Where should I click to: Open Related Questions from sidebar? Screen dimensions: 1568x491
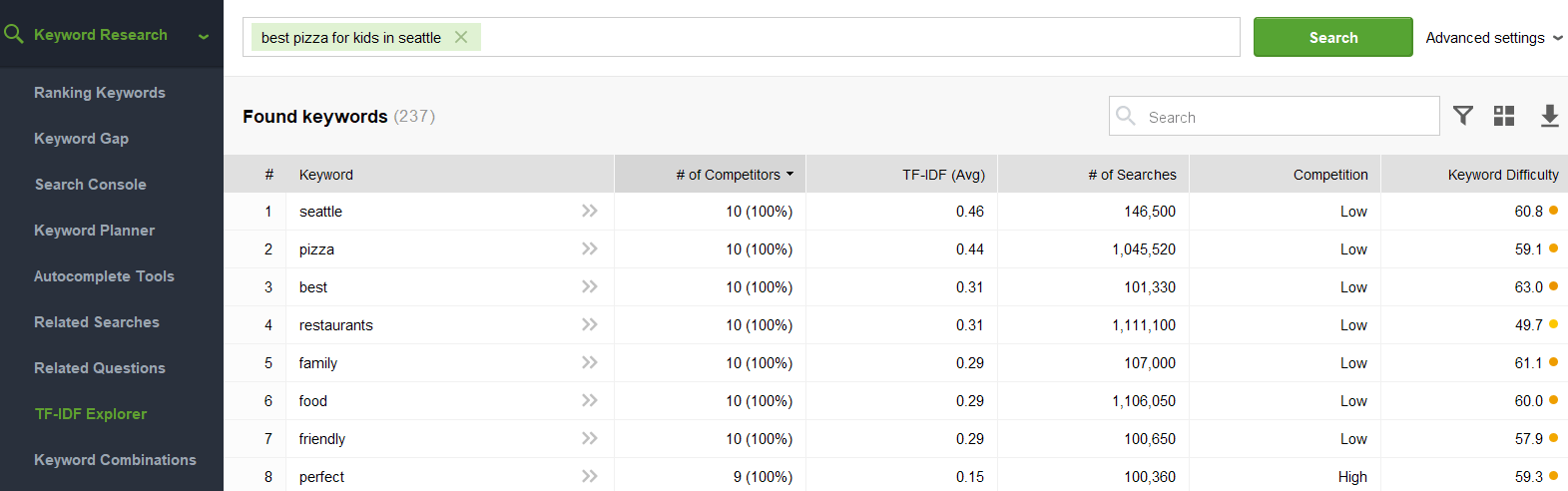100,368
